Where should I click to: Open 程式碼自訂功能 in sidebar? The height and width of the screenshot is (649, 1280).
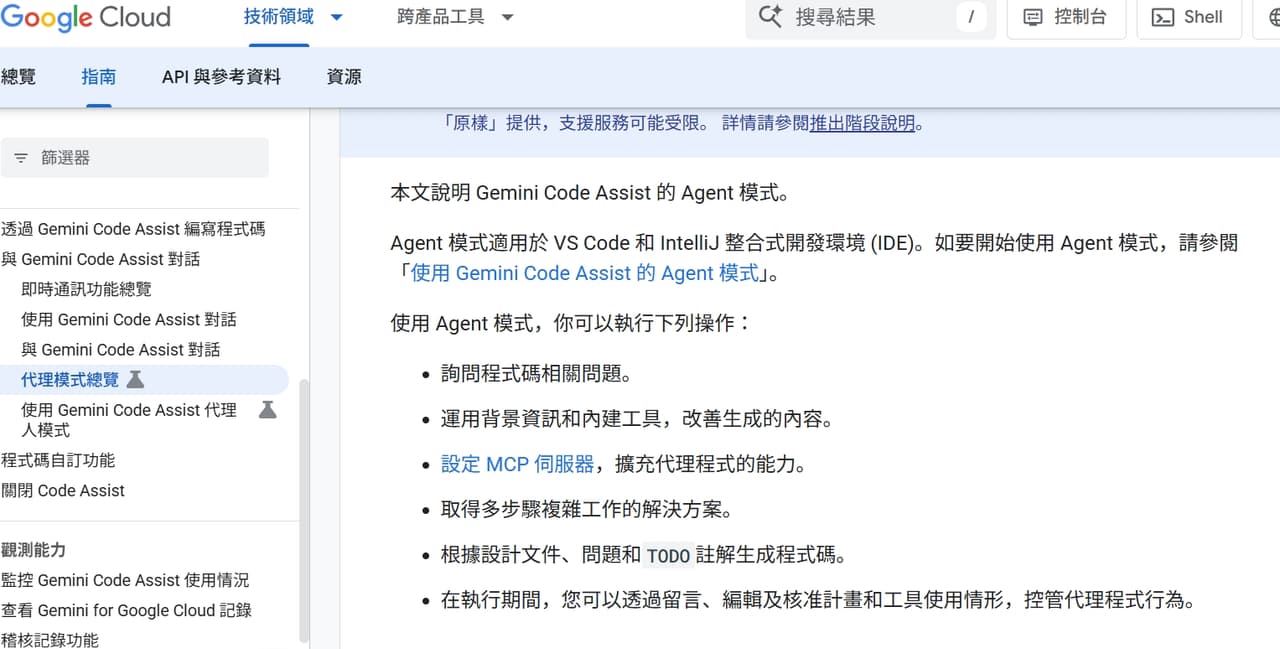58,460
